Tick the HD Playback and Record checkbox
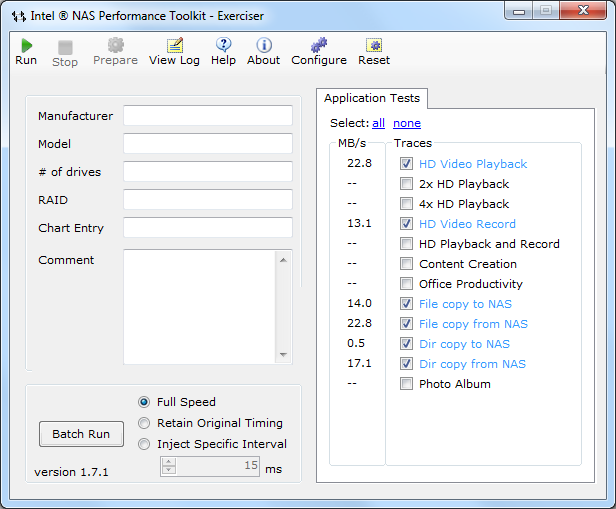616x509 pixels. tap(406, 244)
